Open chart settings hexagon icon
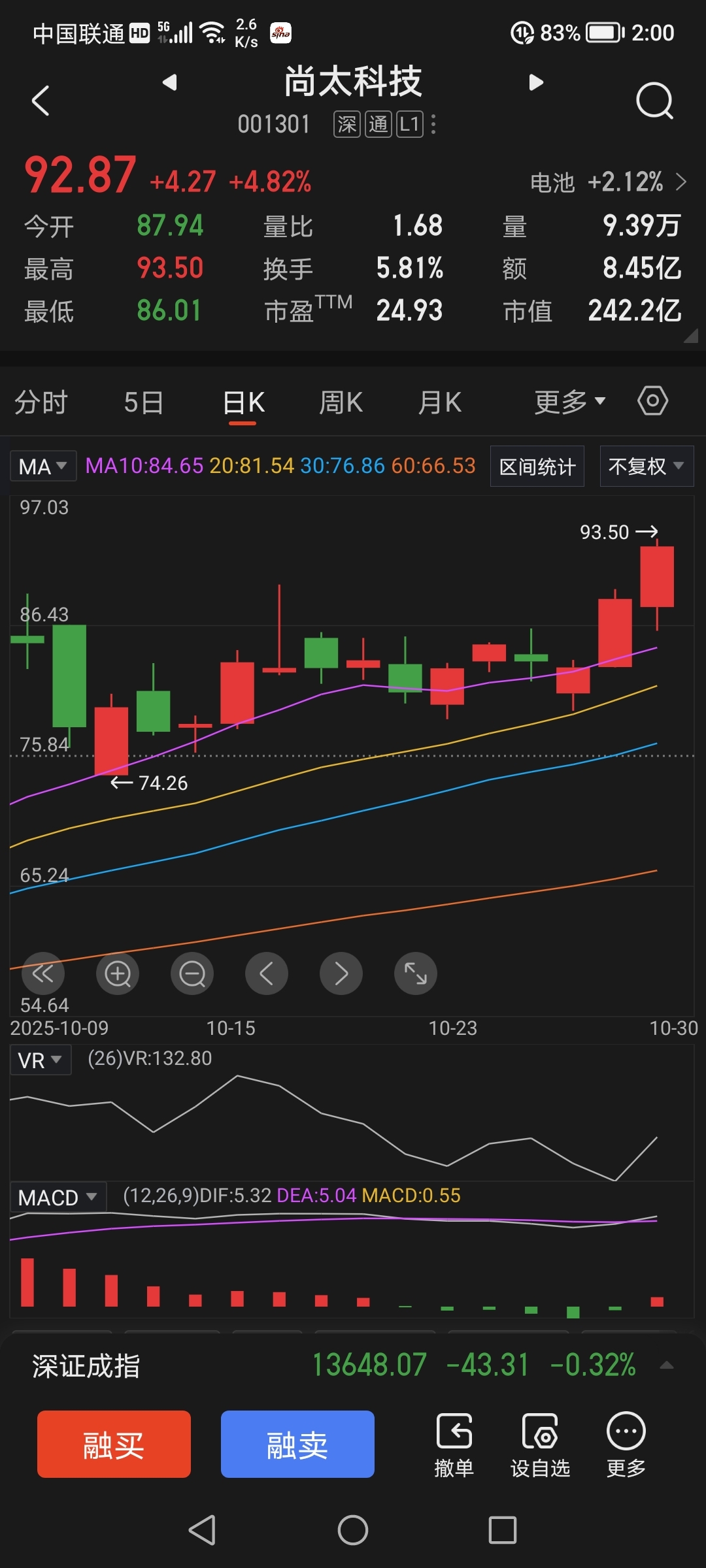 (652, 400)
